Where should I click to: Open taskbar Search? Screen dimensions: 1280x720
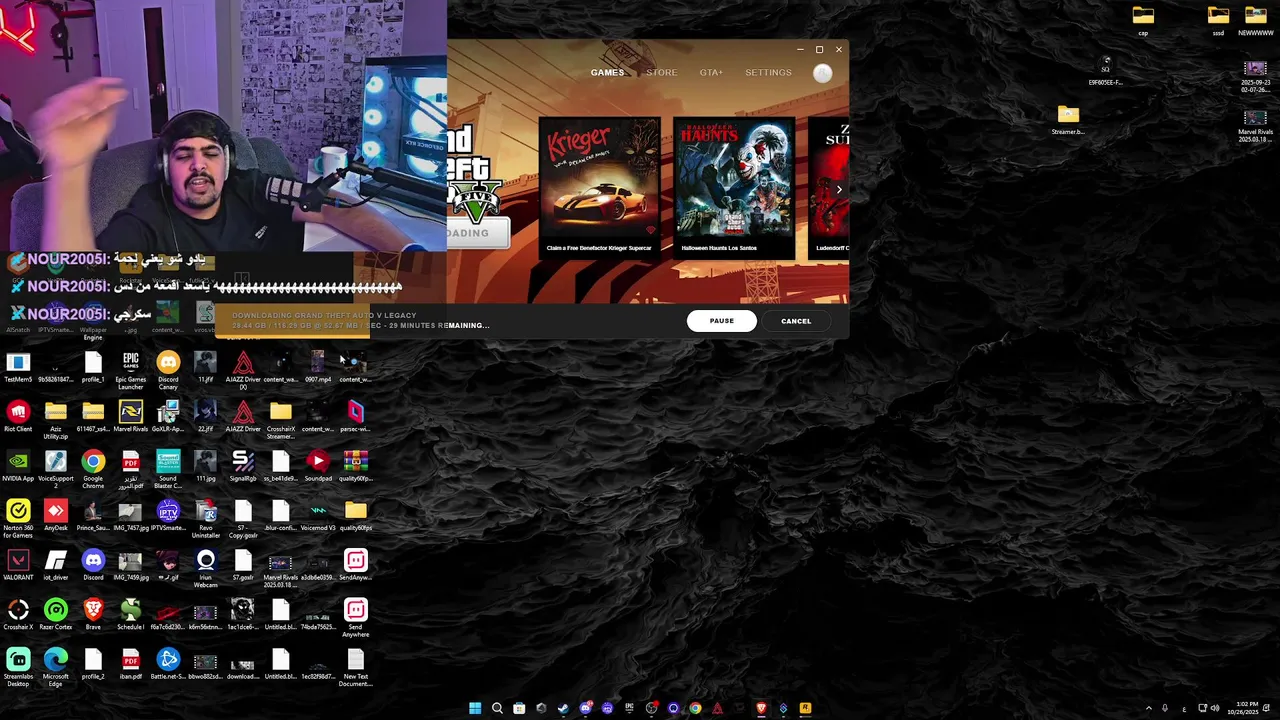[497, 708]
